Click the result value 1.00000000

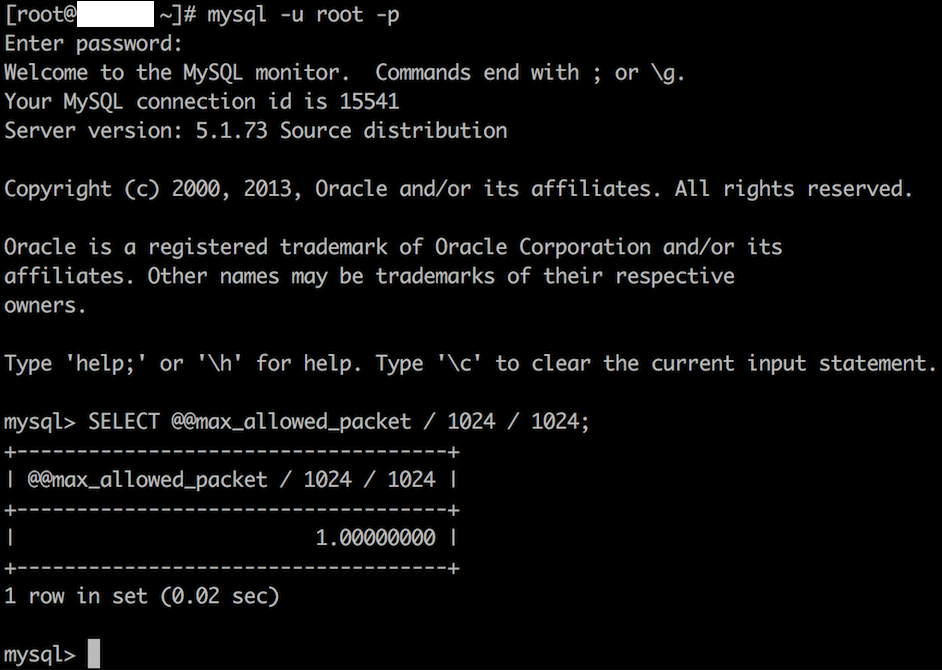coord(375,538)
